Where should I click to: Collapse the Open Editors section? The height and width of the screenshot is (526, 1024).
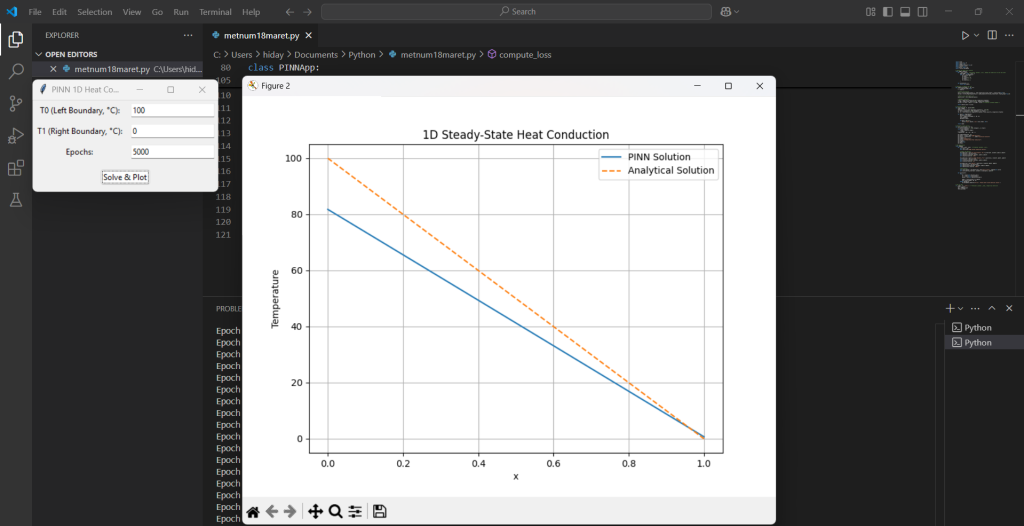tap(40, 54)
